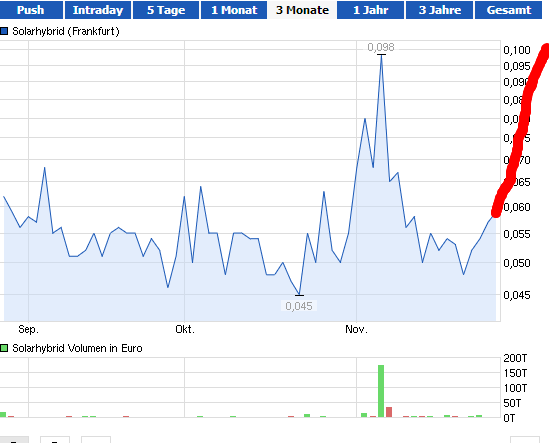Image resolution: width=549 pixels, height=443 pixels.
Task: Click the 0,055 price axis value
Action: point(517,234)
